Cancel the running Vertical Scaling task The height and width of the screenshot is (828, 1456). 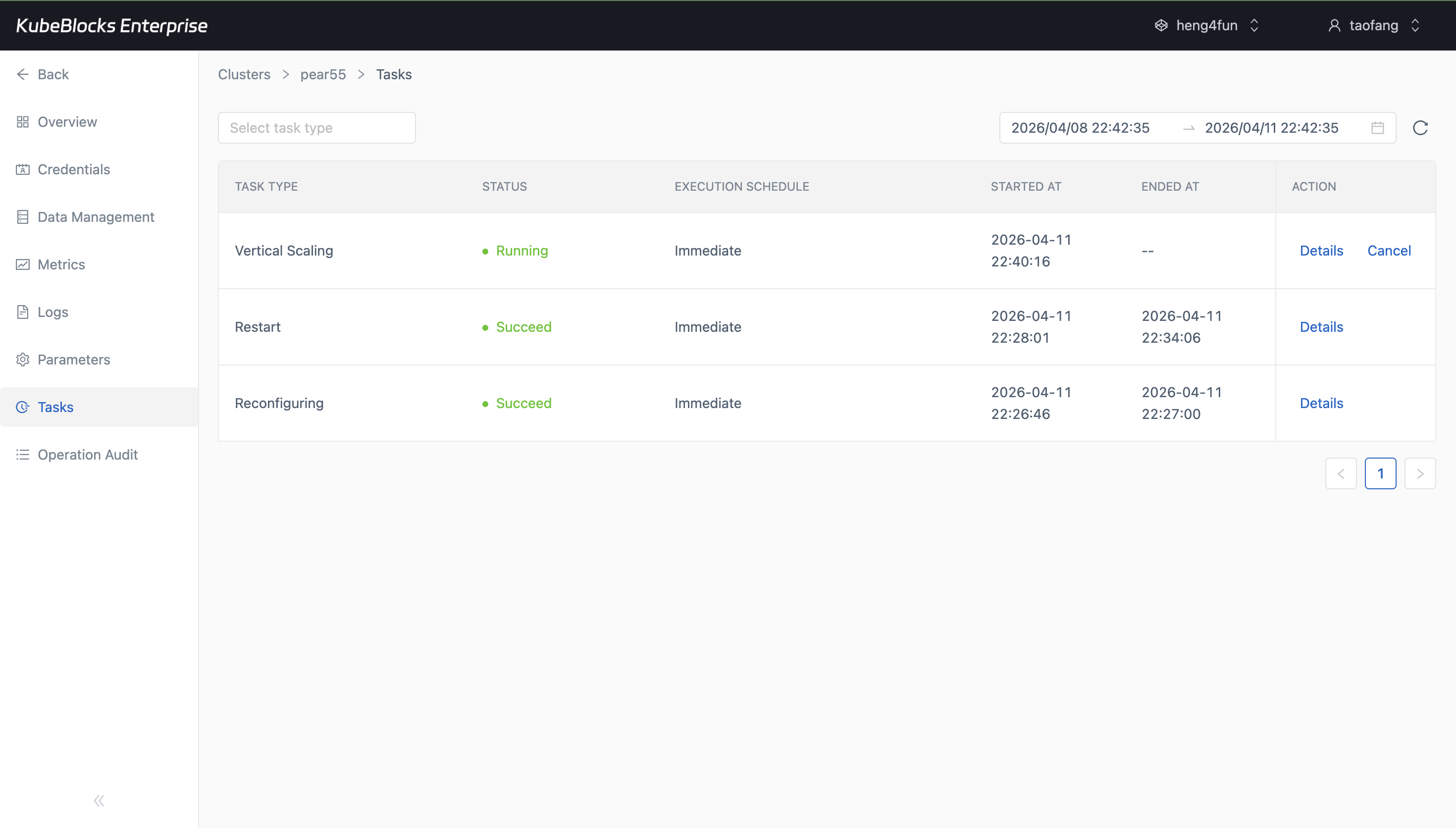tap(1389, 250)
